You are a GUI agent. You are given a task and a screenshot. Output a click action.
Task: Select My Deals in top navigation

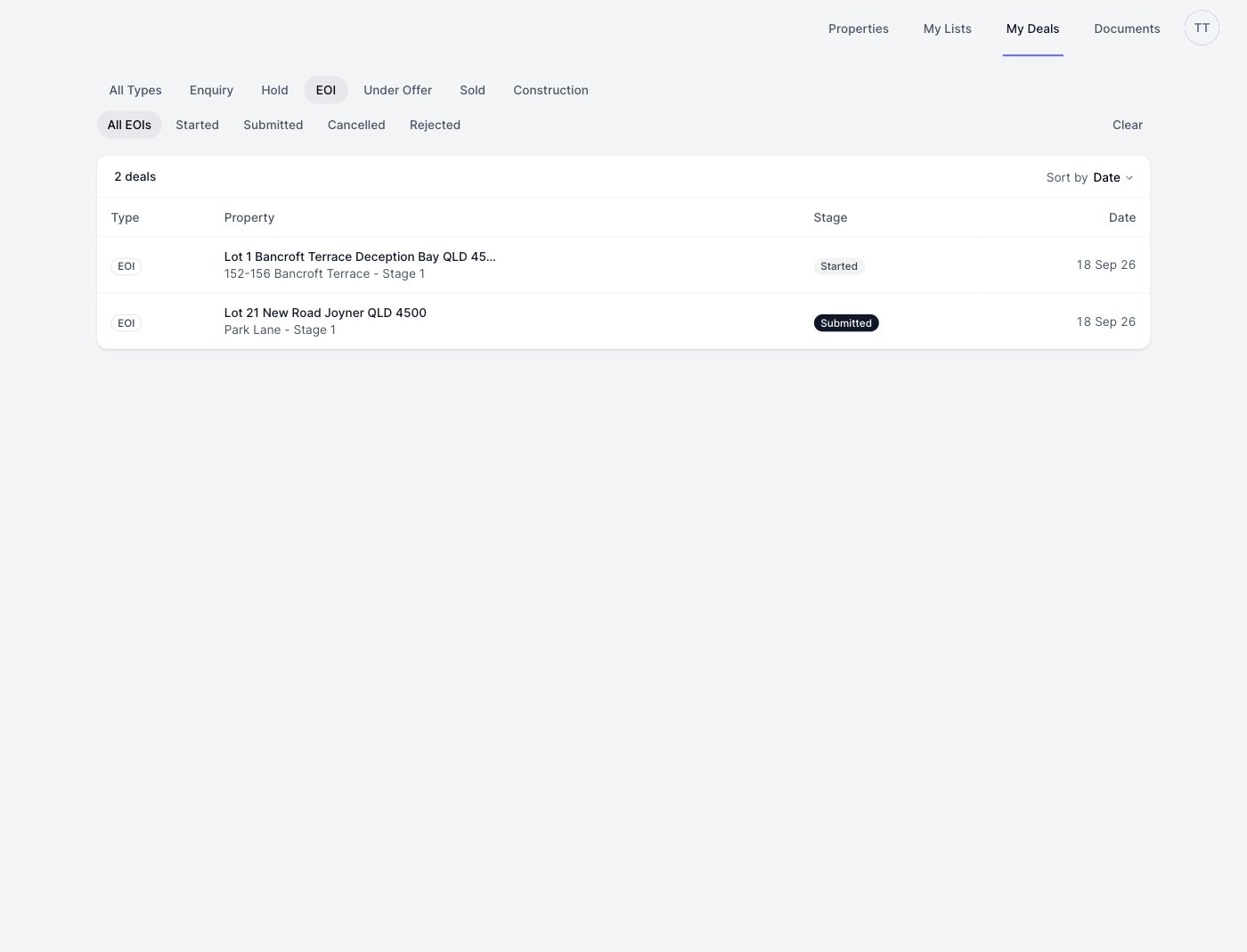1032,28
